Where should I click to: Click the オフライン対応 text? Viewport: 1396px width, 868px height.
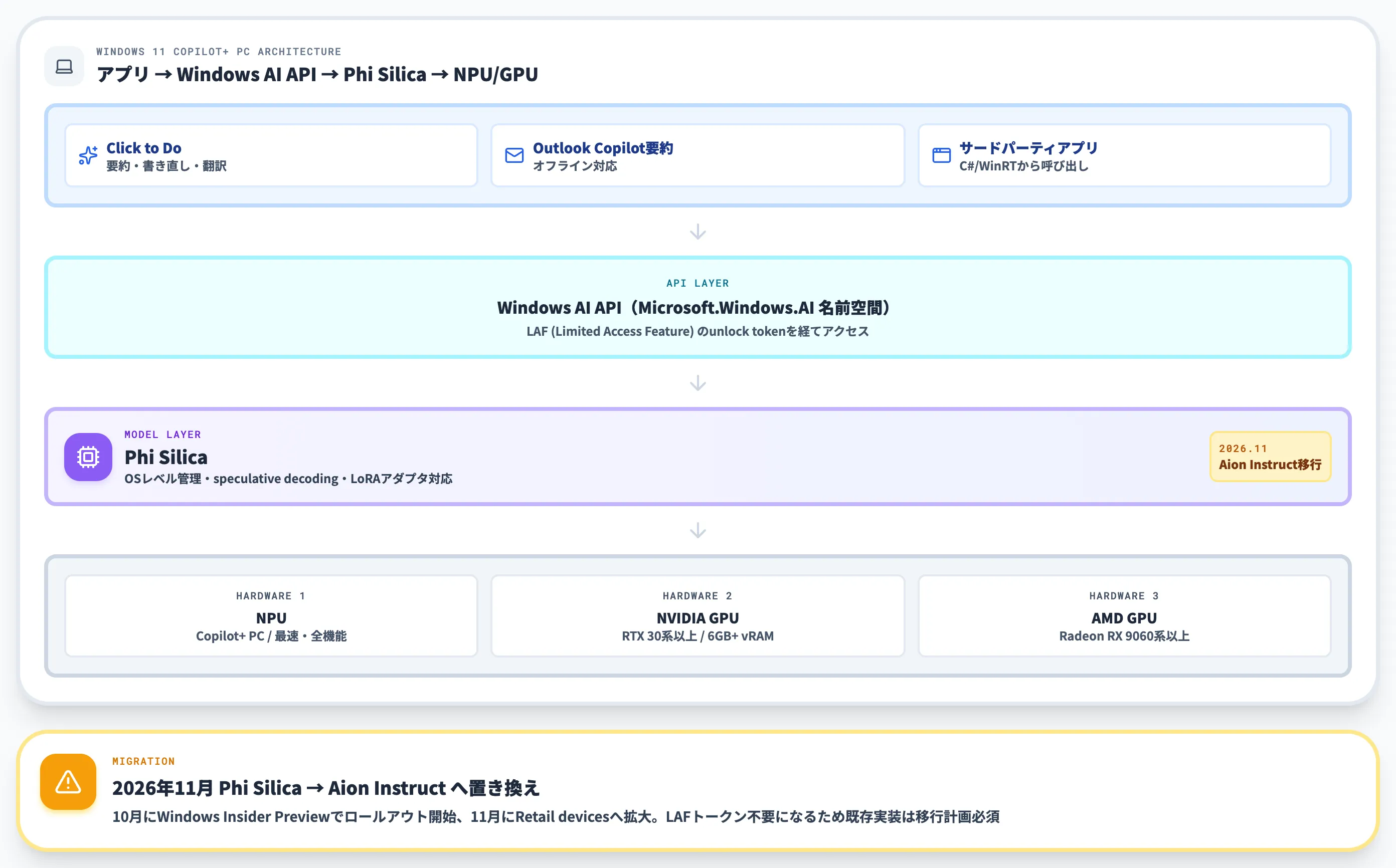point(575,166)
